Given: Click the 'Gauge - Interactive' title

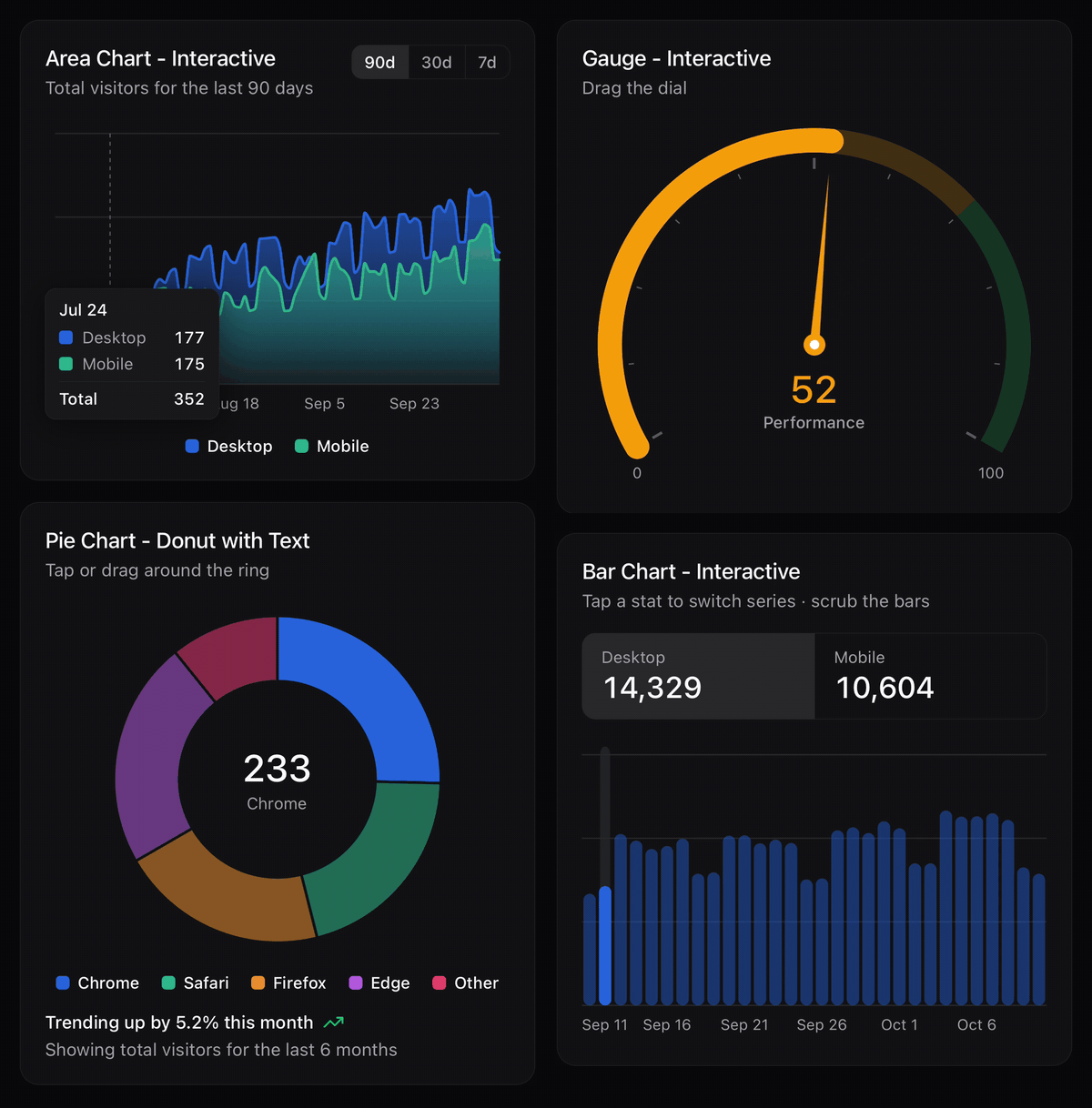Looking at the screenshot, I should pyautogui.click(x=676, y=58).
